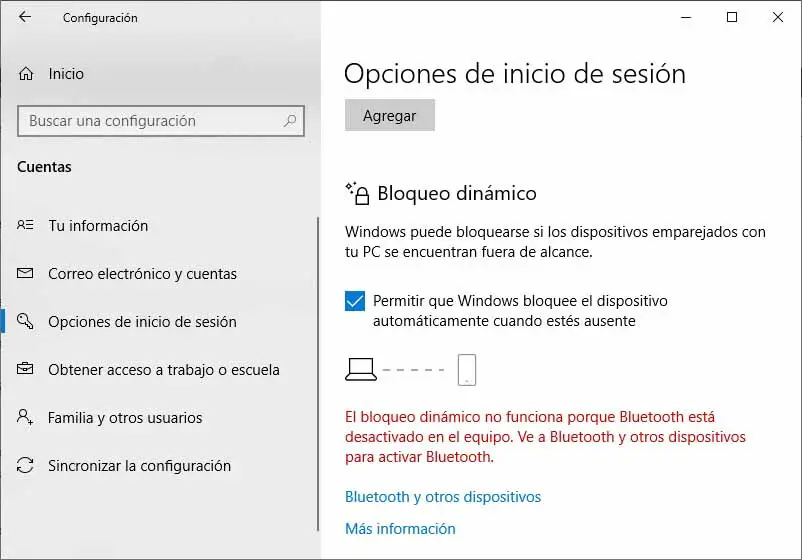Click the sidebar vertical scrollbar

317,380
